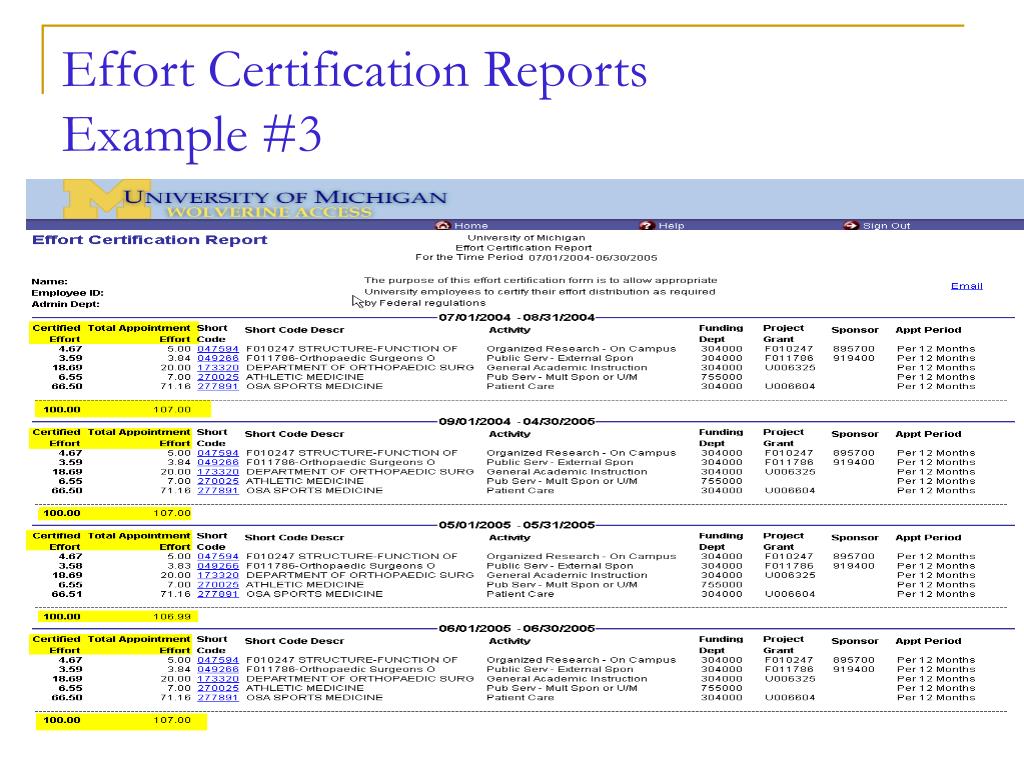Open short code 173320 in 06/01/2005 section
The width and height of the screenshot is (1024, 768).
218,679
